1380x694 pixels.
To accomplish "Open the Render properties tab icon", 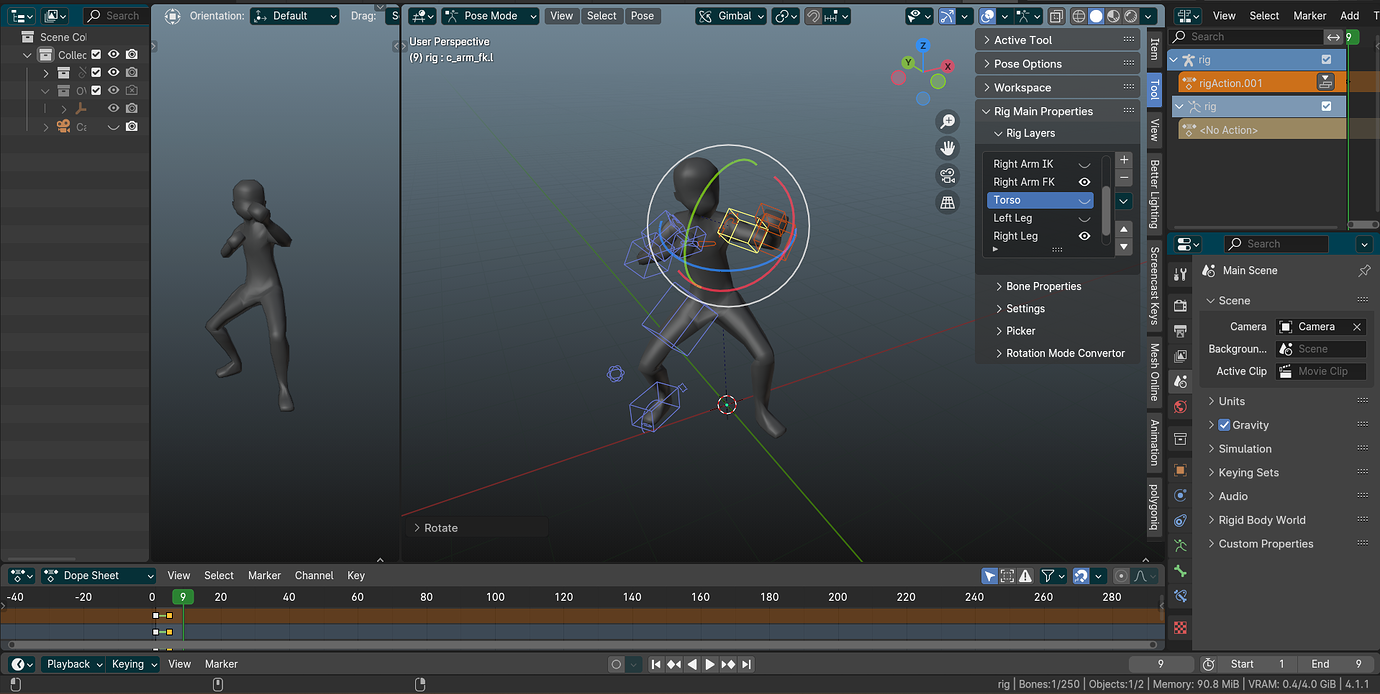I will [x=1180, y=306].
